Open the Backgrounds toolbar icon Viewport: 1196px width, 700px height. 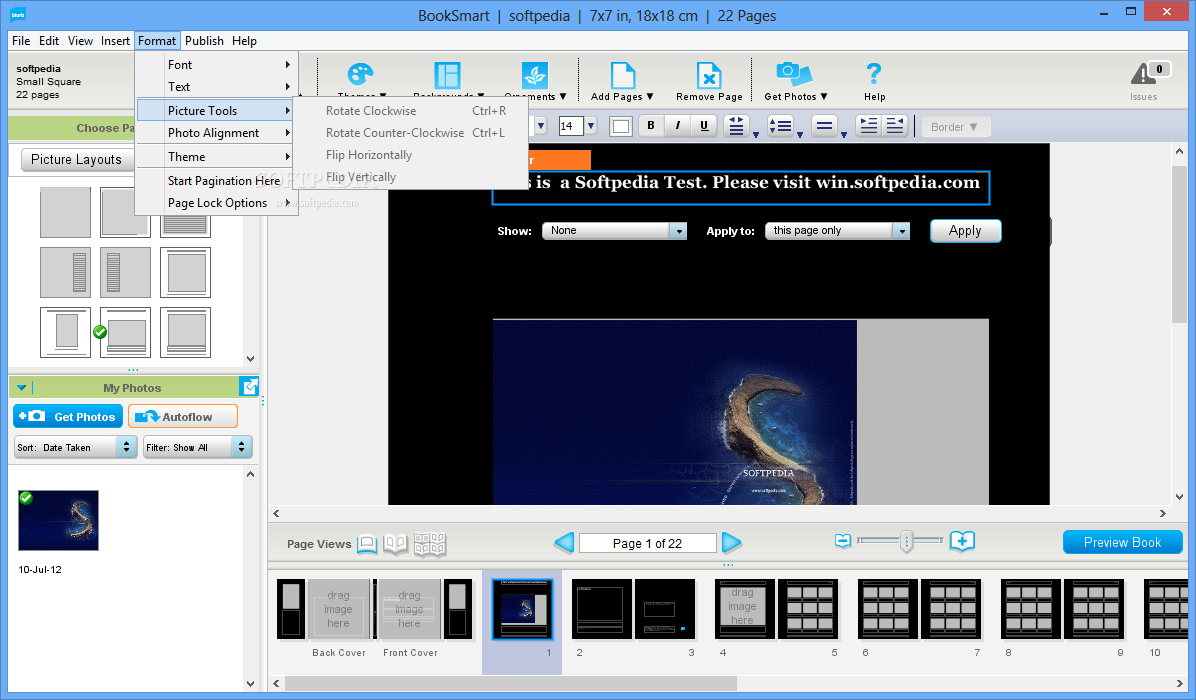[x=447, y=75]
